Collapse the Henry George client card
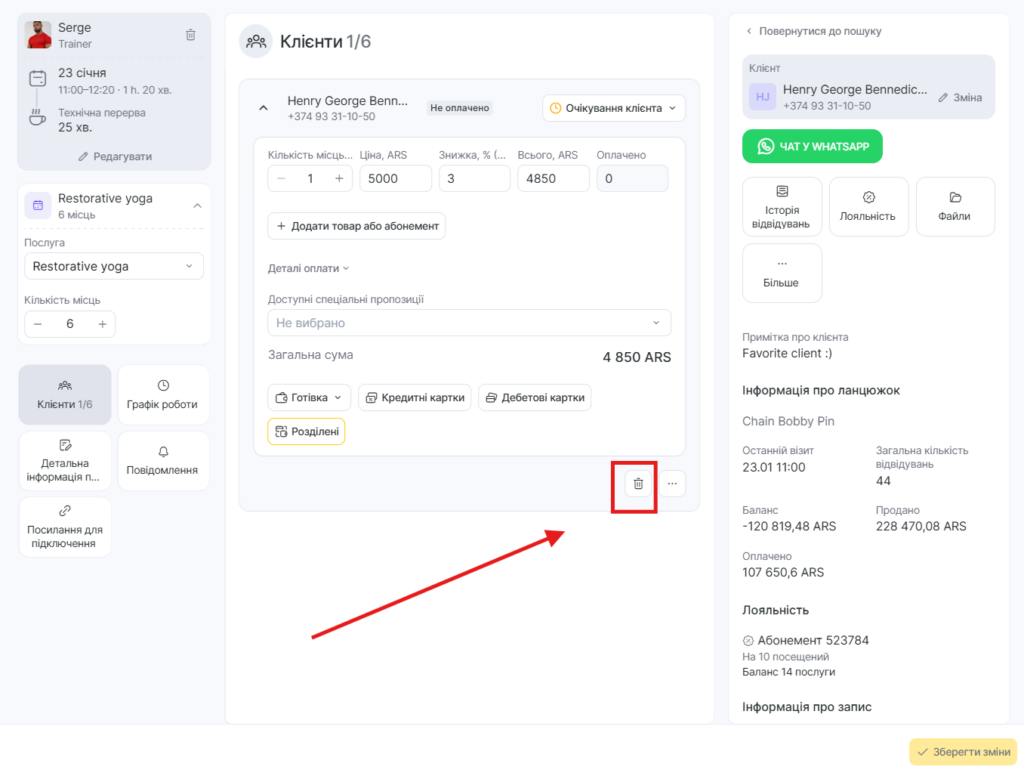This screenshot has width=1024, height=773. (x=264, y=108)
